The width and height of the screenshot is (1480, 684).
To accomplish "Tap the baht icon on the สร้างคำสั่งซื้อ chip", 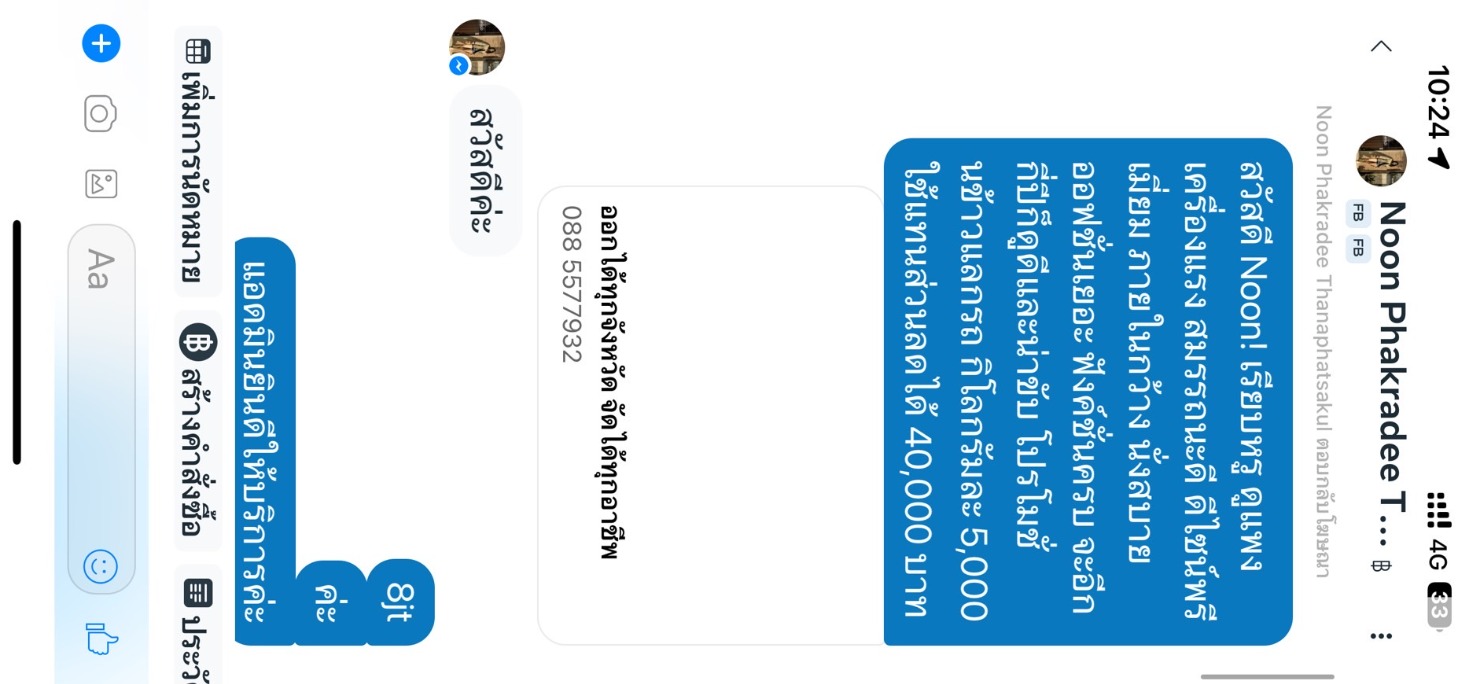I will [198, 344].
